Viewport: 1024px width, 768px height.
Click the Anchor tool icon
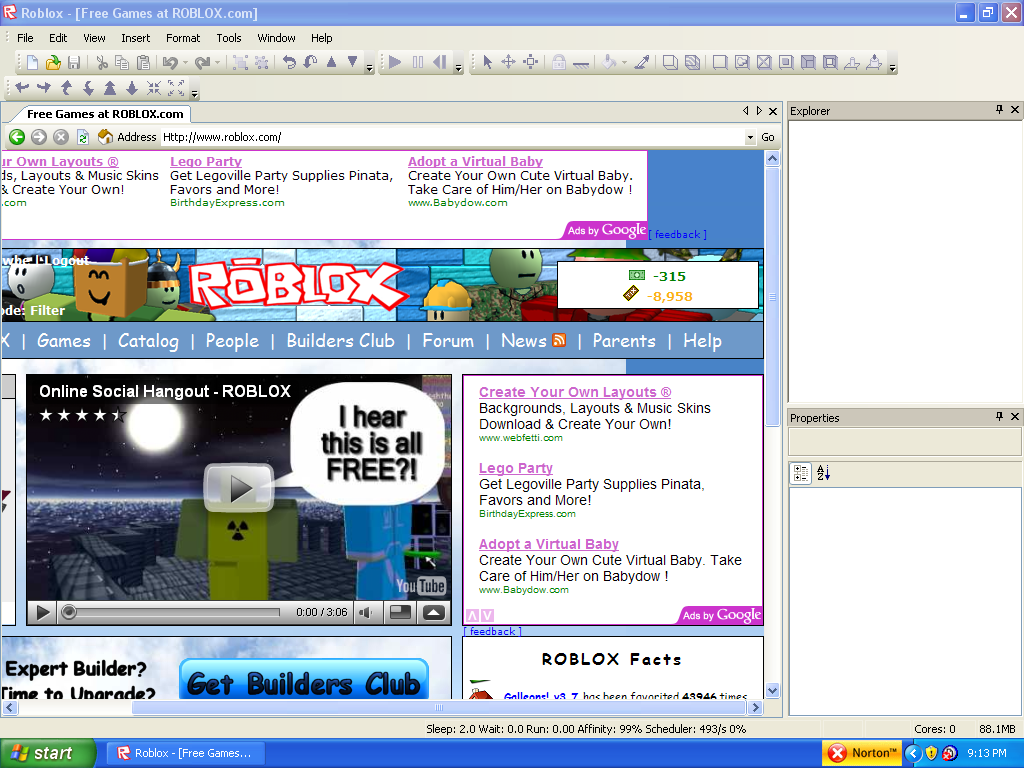pos(581,63)
